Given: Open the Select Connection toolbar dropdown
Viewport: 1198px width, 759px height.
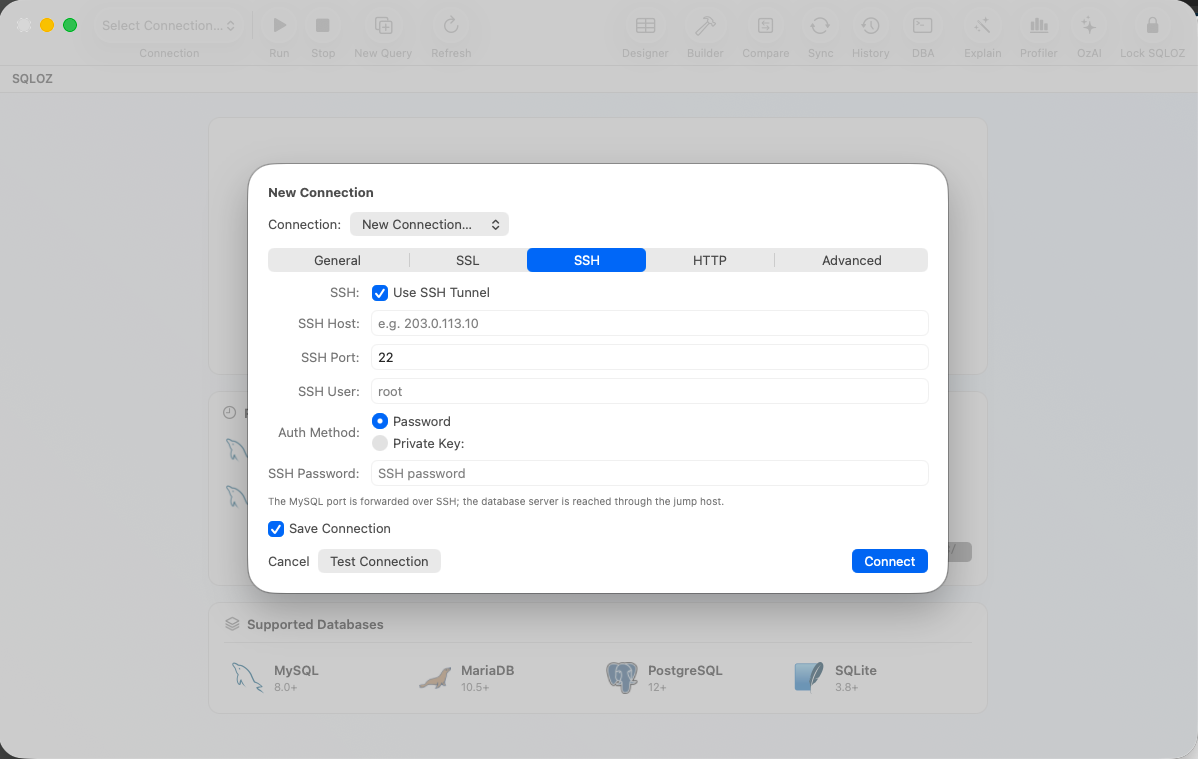Looking at the screenshot, I should tap(169, 26).
